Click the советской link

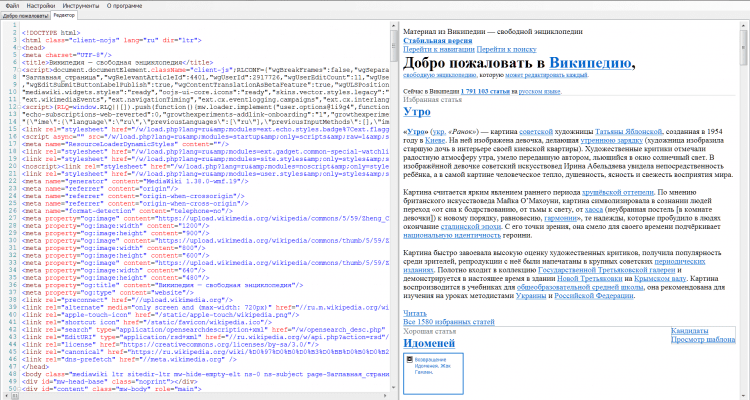536,132
